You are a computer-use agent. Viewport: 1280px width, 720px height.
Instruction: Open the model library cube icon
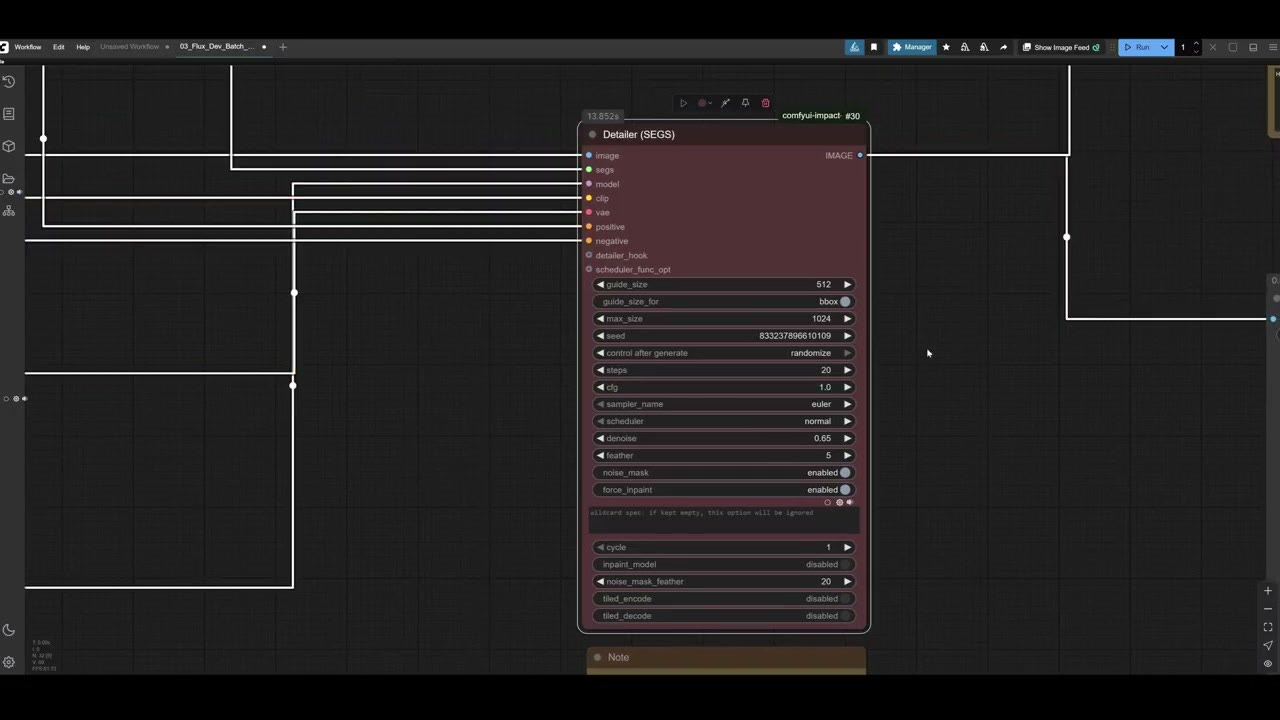(x=9, y=146)
